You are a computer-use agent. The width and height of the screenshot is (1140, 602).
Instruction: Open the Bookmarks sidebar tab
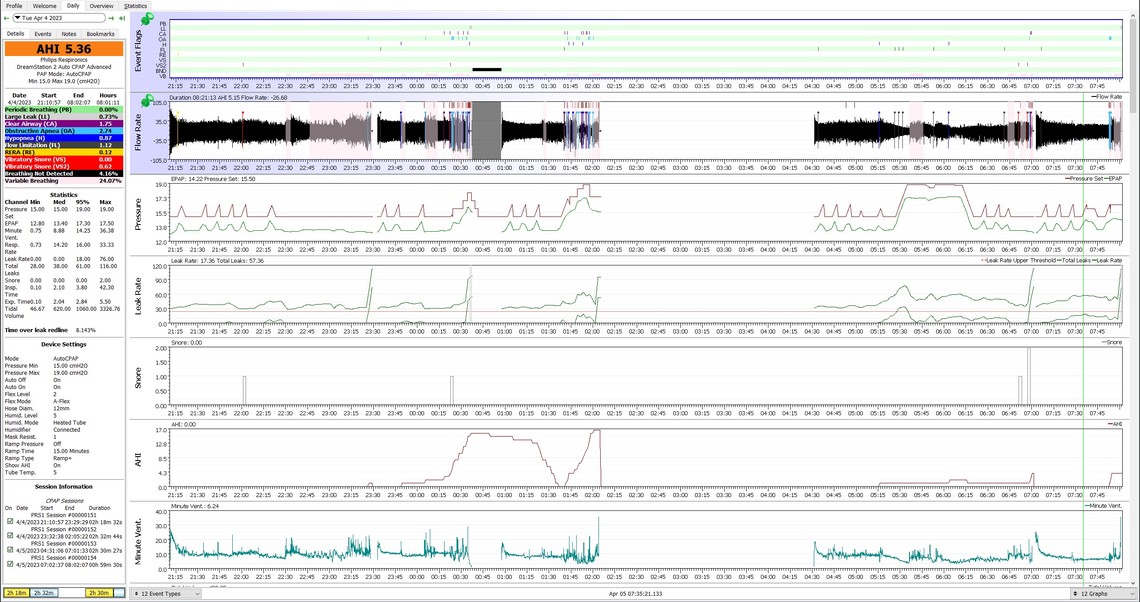[100, 33]
